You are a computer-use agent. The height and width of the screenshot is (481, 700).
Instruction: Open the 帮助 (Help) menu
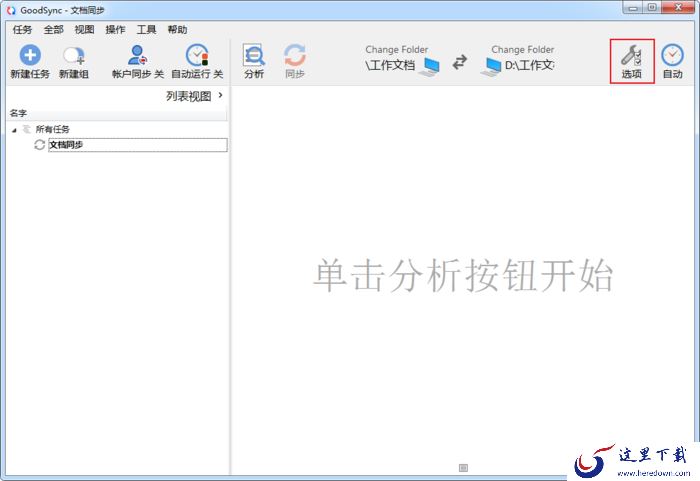click(177, 29)
